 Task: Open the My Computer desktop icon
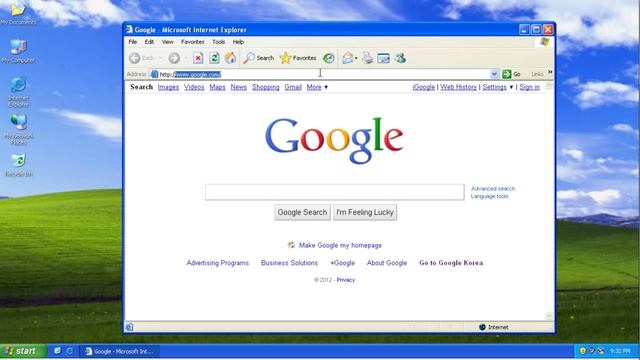click(18, 51)
